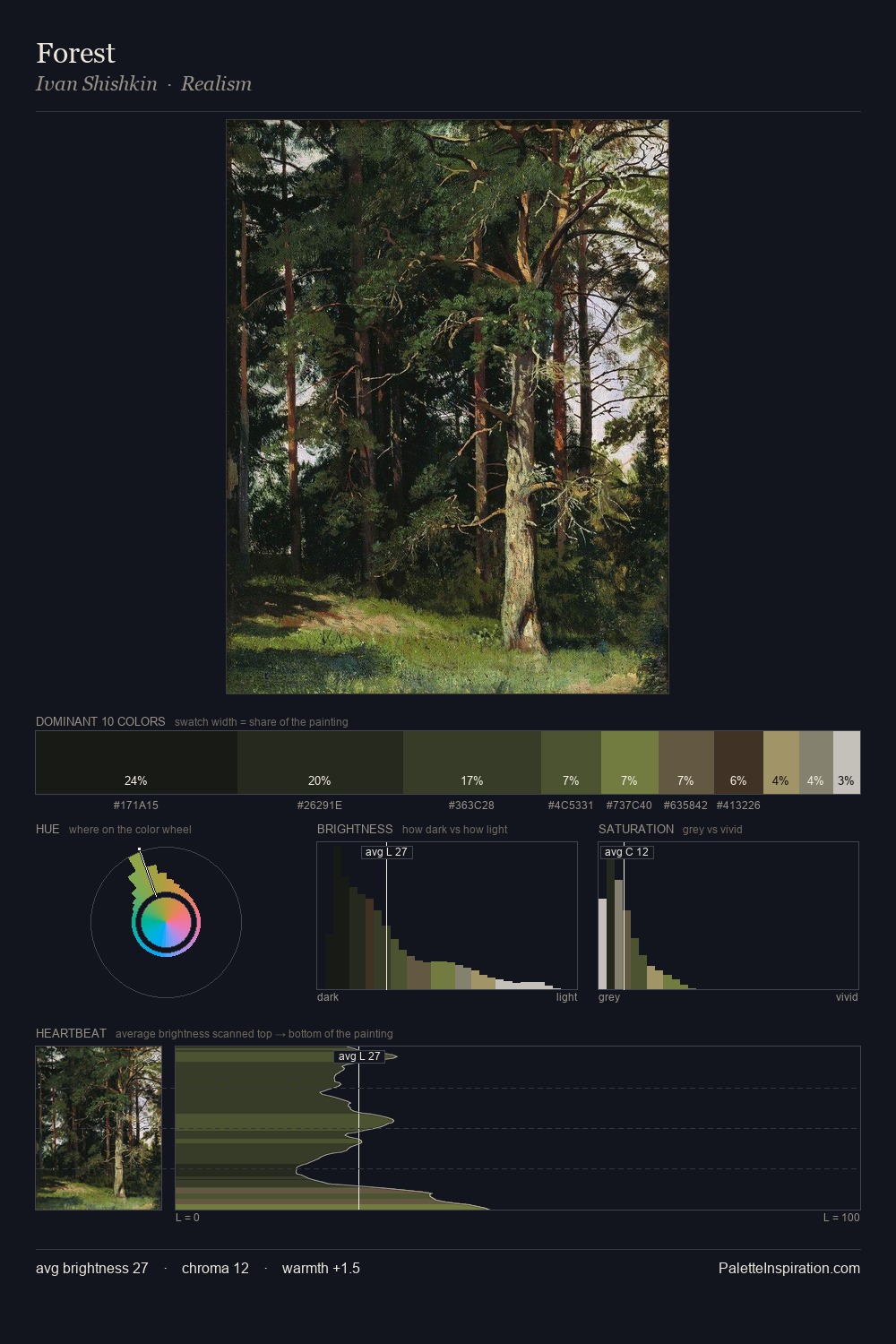Image resolution: width=896 pixels, height=1344 pixels.
Task: Select hex code label '#413226'
Action: (x=738, y=806)
